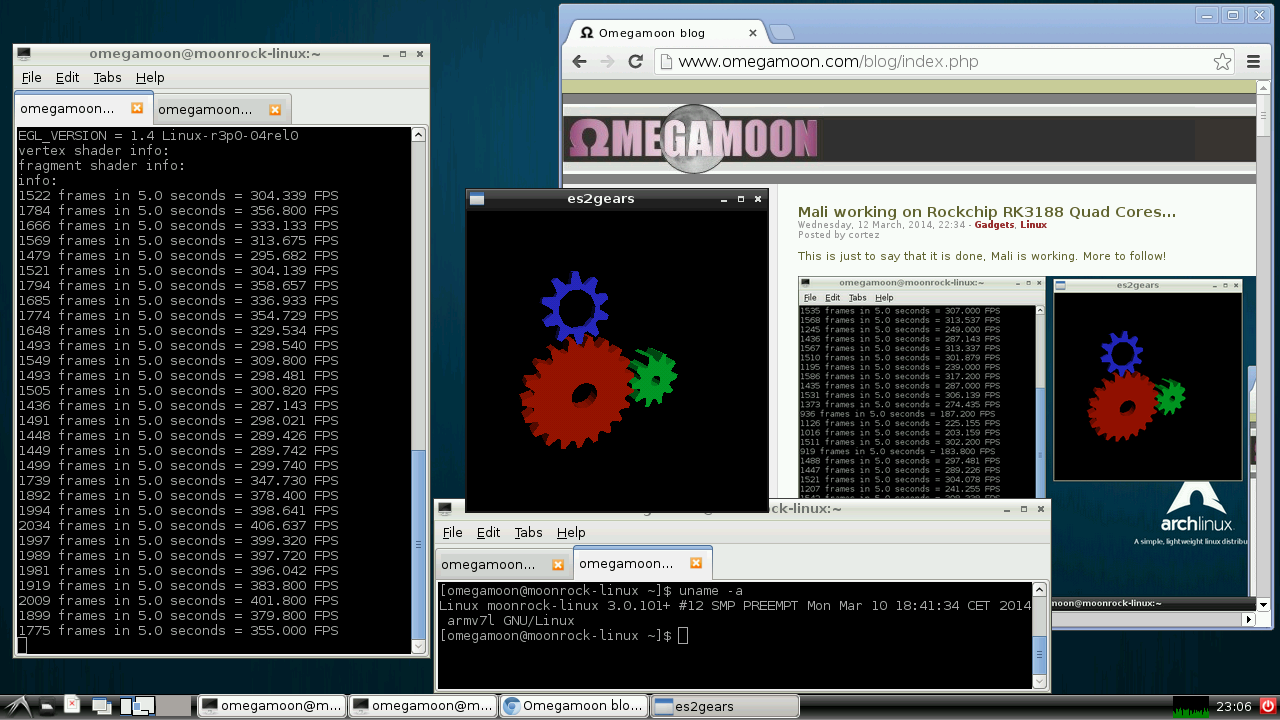Click the red gear in es2gears window
Viewport: 1280px width, 720px height.
[577, 391]
